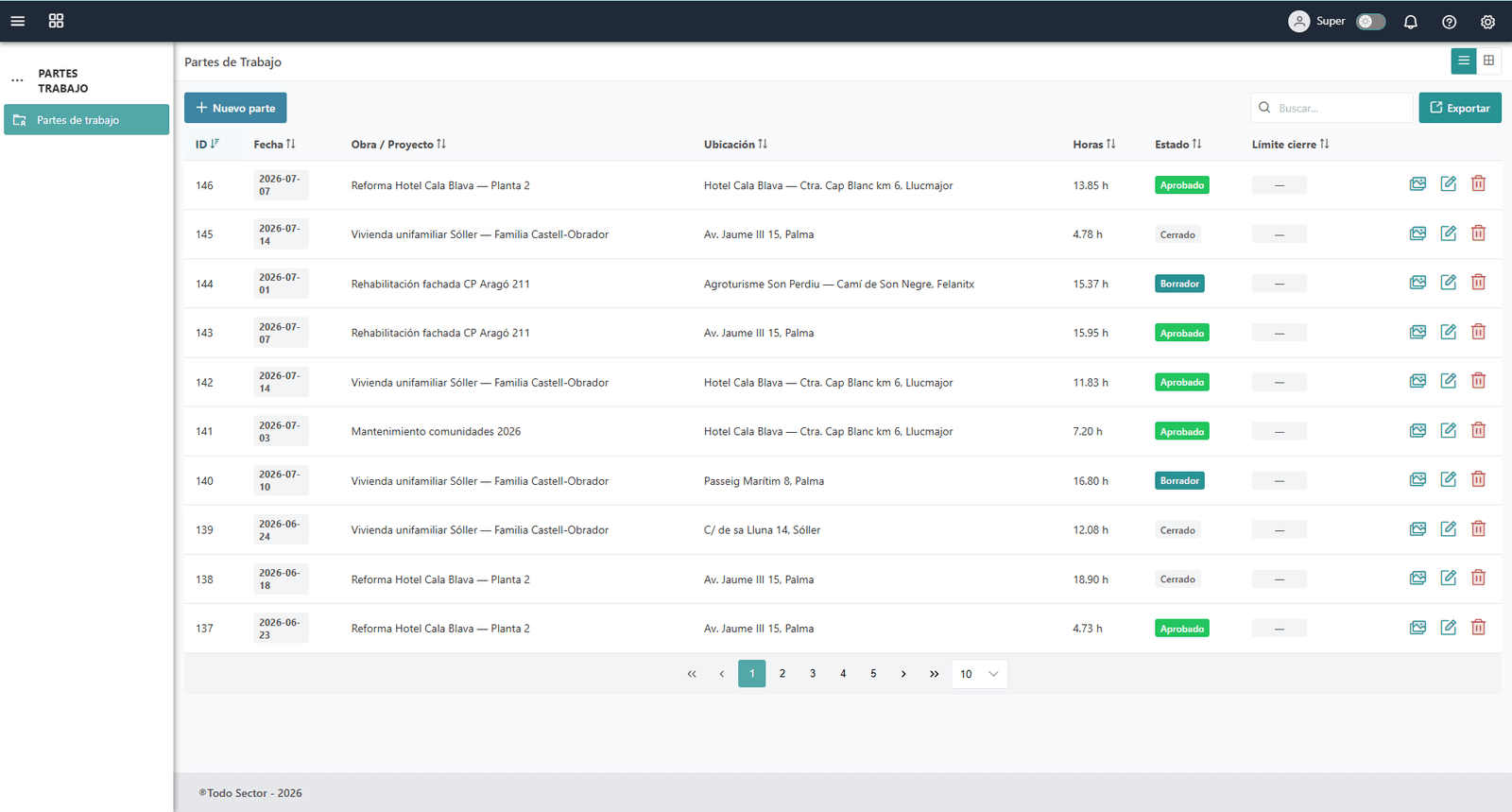Screen dimensions: 1512x812
Task: Sort table by Estado column
Action: [1177, 145]
